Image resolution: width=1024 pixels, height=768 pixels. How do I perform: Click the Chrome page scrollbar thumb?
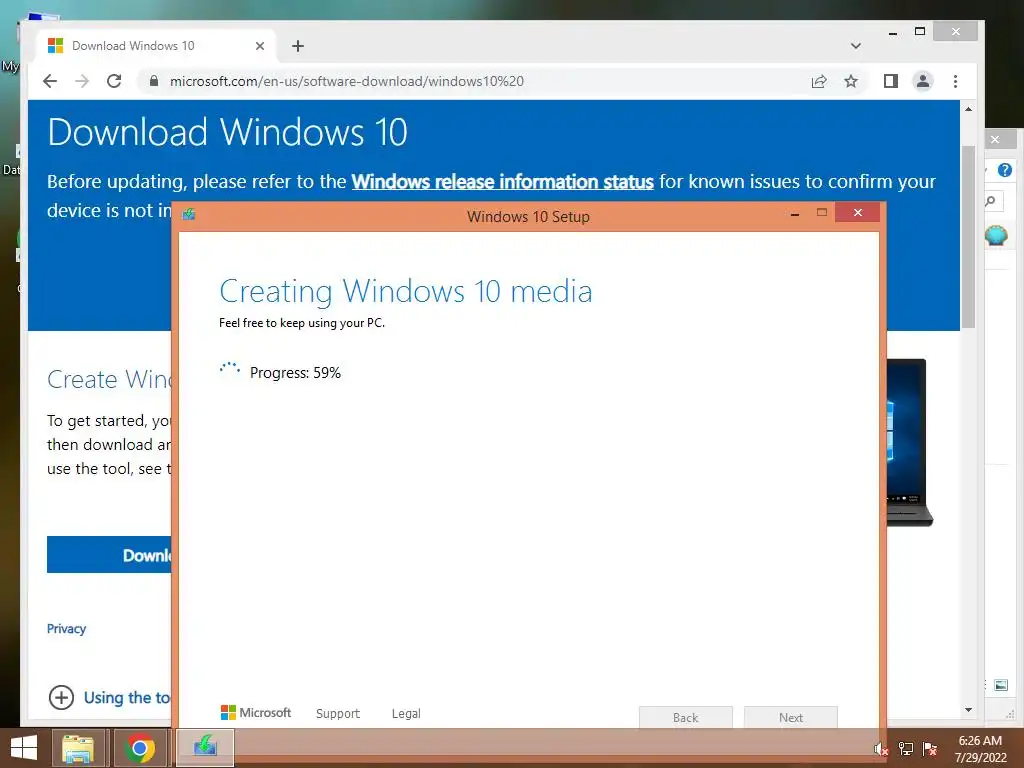tap(968, 236)
